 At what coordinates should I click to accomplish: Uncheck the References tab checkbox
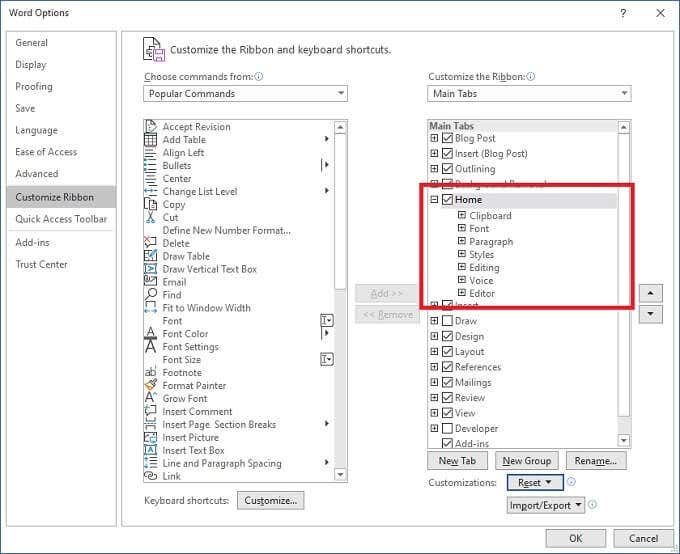[447, 367]
